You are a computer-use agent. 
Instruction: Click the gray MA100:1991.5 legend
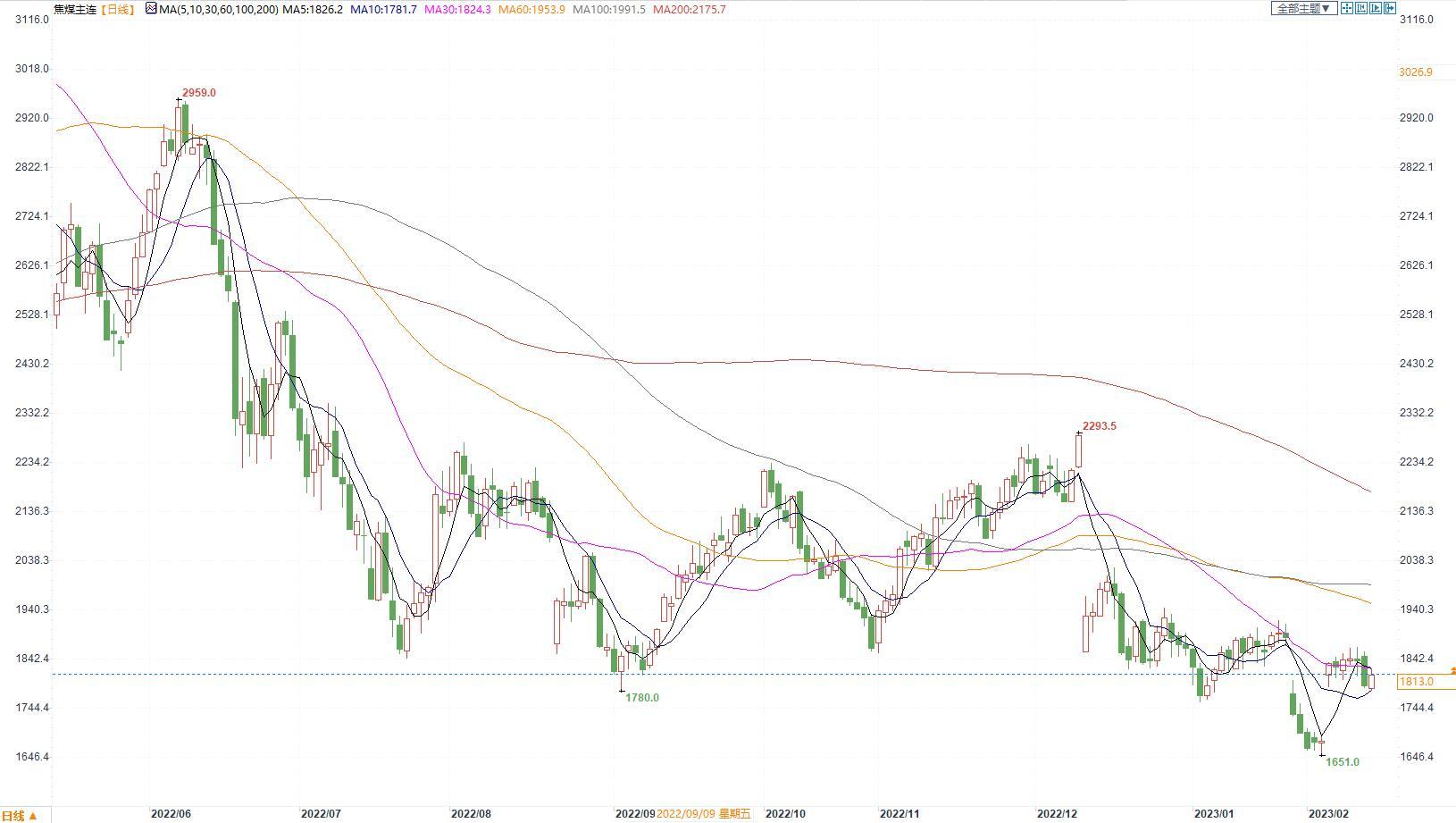pos(608,10)
